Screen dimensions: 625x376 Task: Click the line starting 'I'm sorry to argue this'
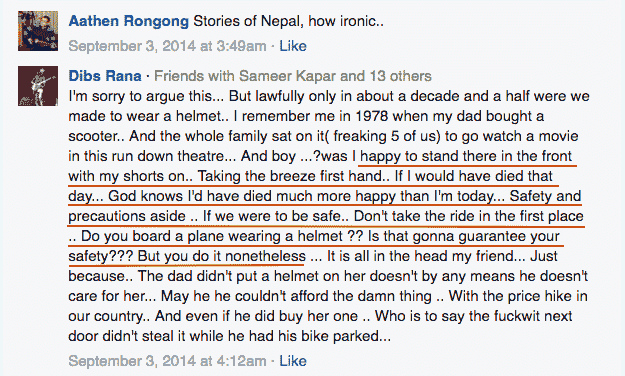pos(329,96)
